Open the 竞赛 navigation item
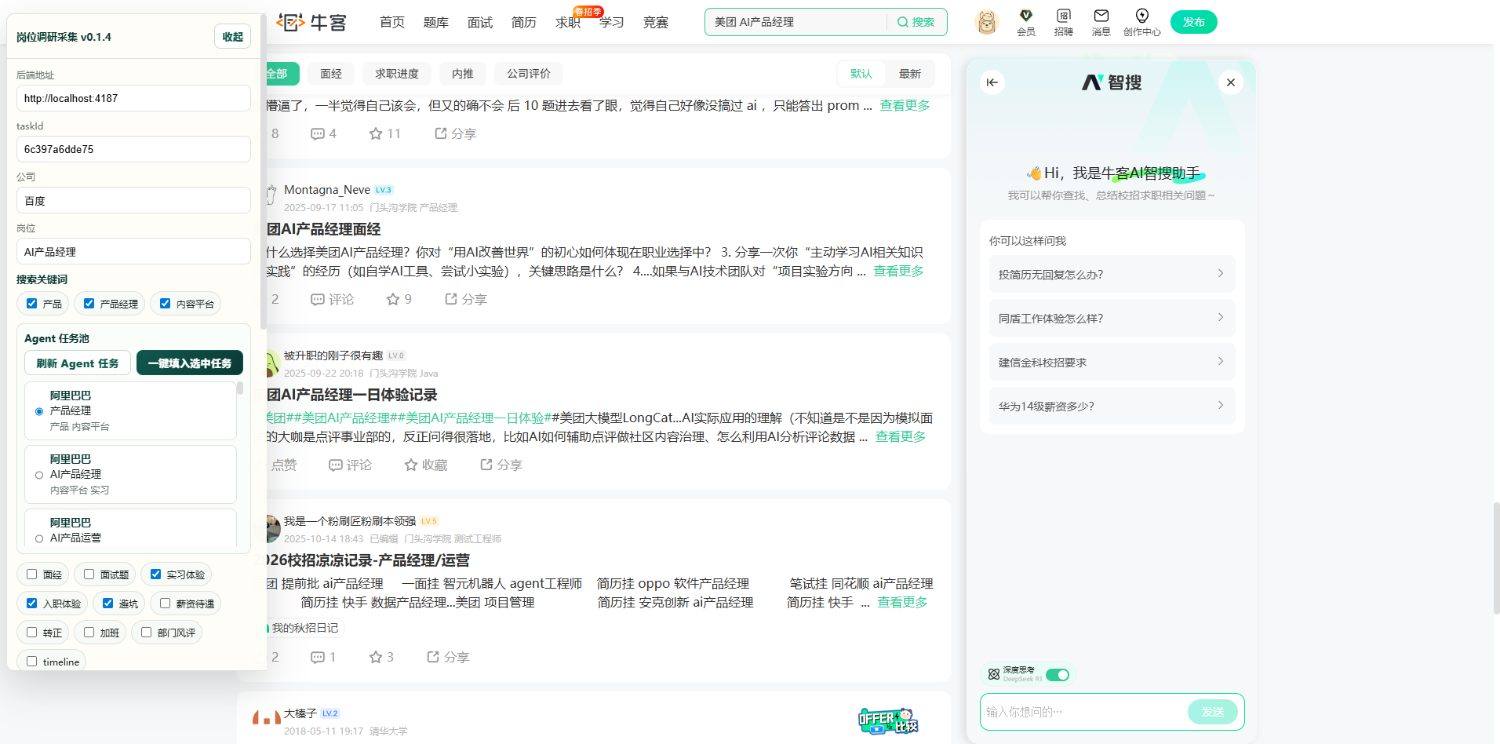This screenshot has height=744, width=1500. (656, 22)
